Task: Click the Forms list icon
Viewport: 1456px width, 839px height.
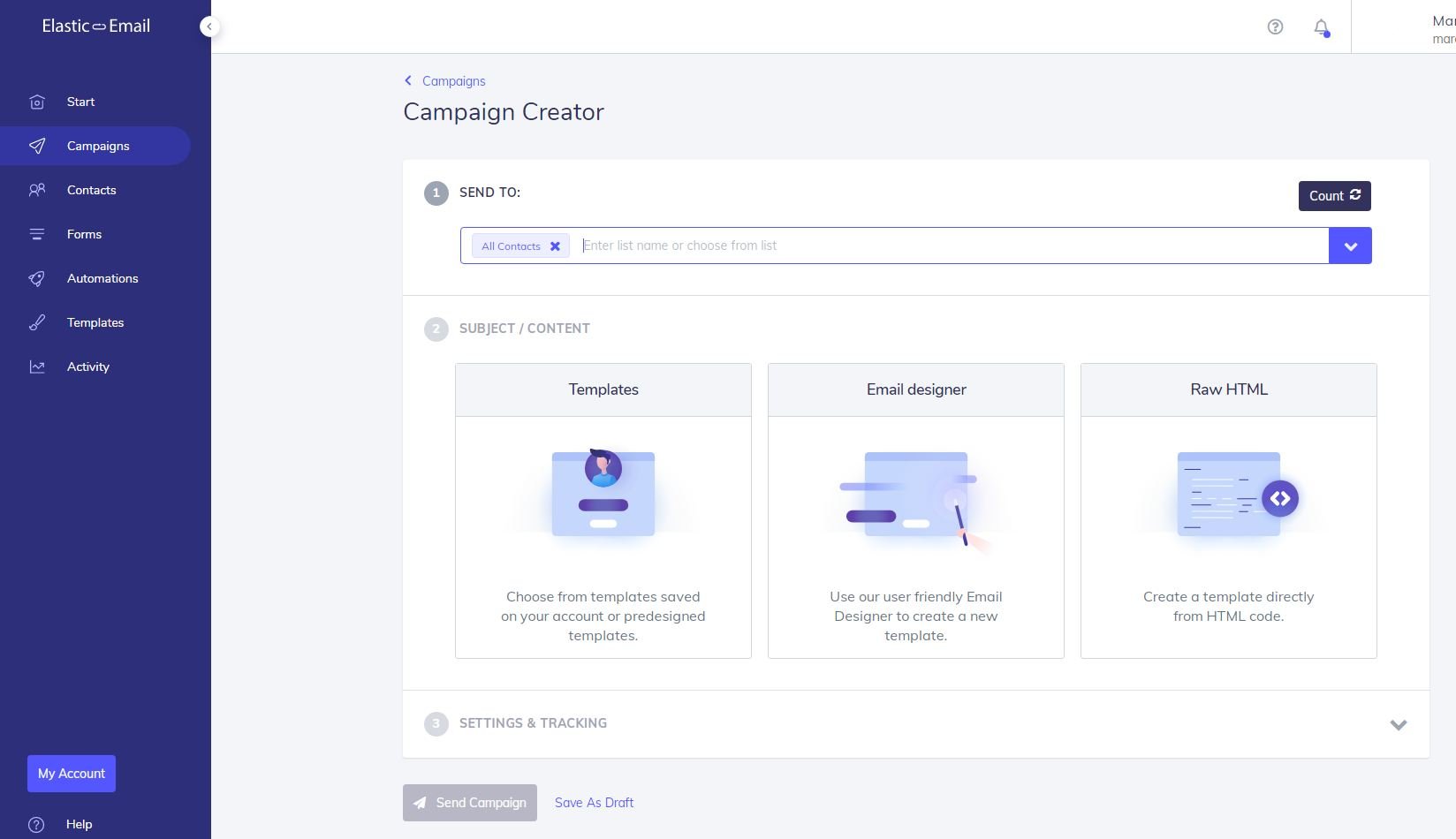Action: pyautogui.click(x=37, y=234)
